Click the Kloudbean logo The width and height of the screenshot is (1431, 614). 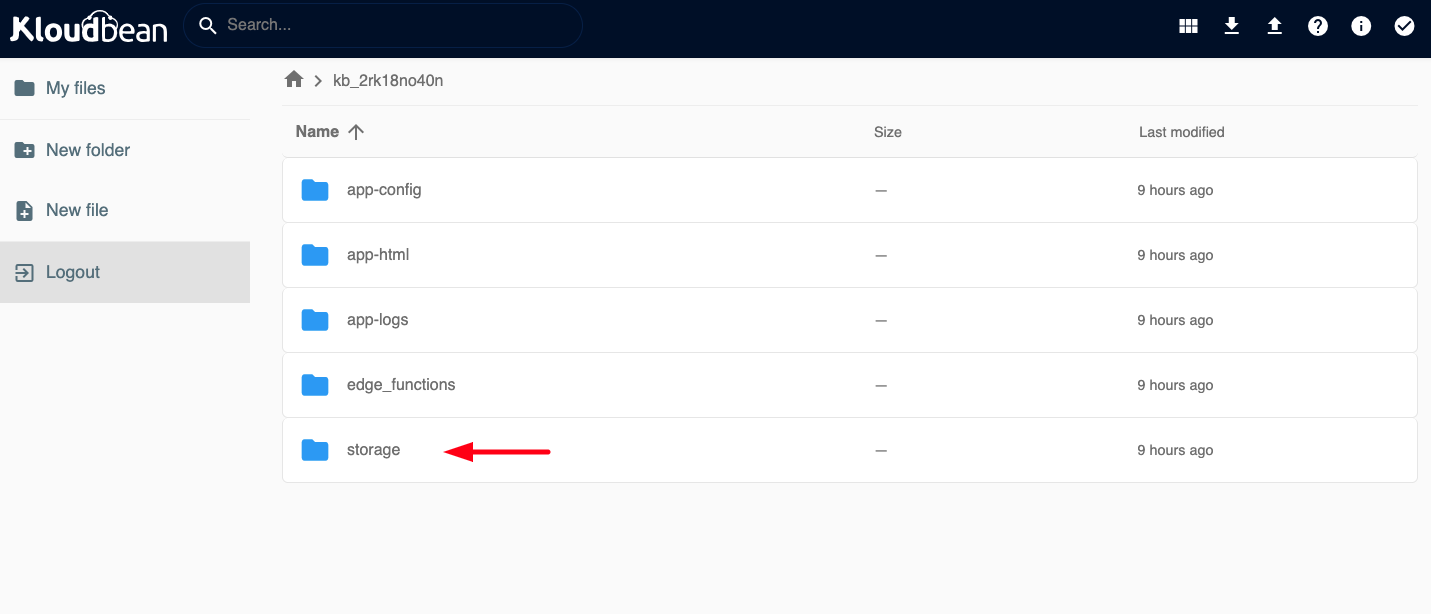pyautogui.click(x=88, y=27)
